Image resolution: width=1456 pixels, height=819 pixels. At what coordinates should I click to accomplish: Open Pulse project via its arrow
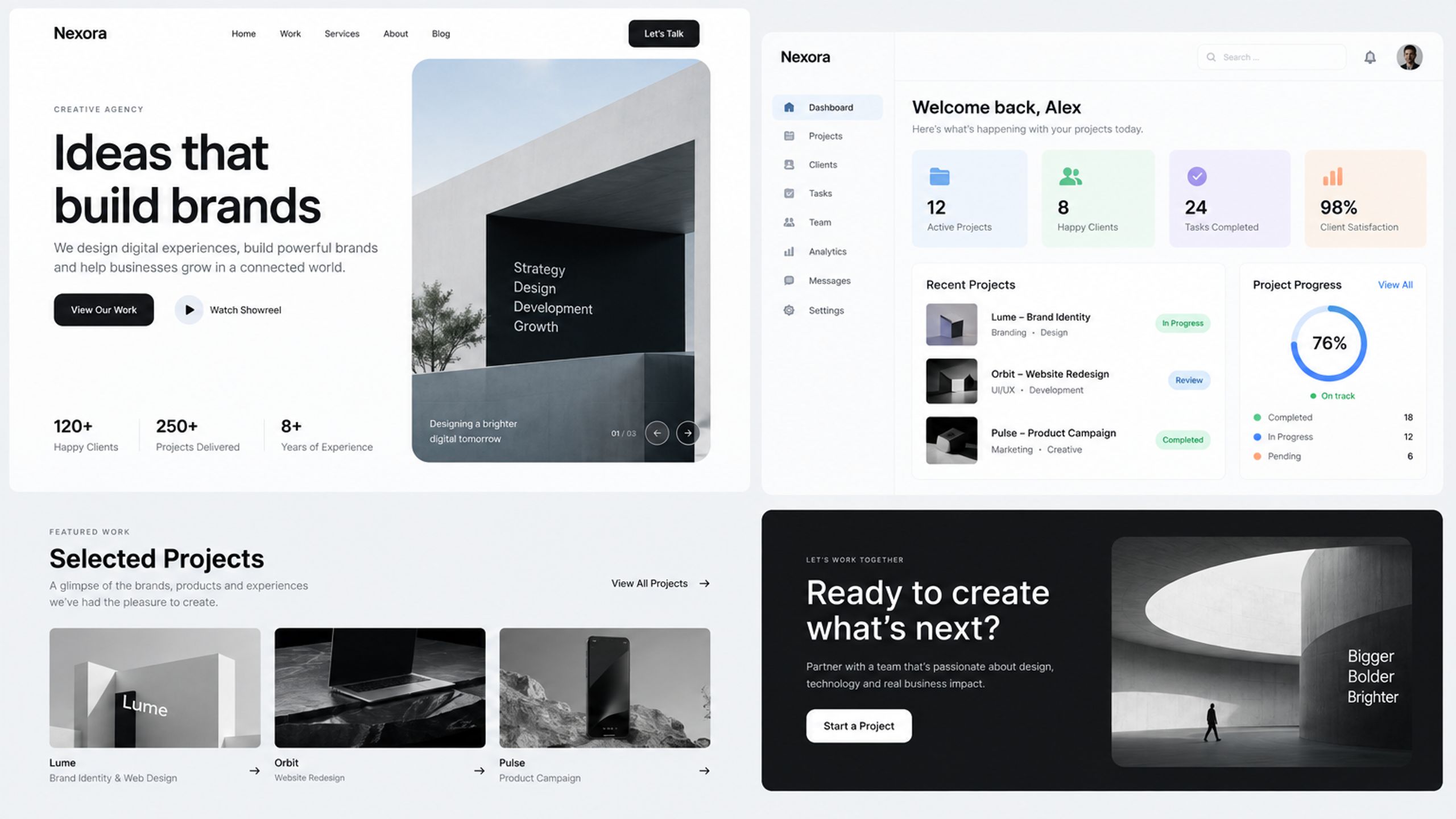pos(704,771)
